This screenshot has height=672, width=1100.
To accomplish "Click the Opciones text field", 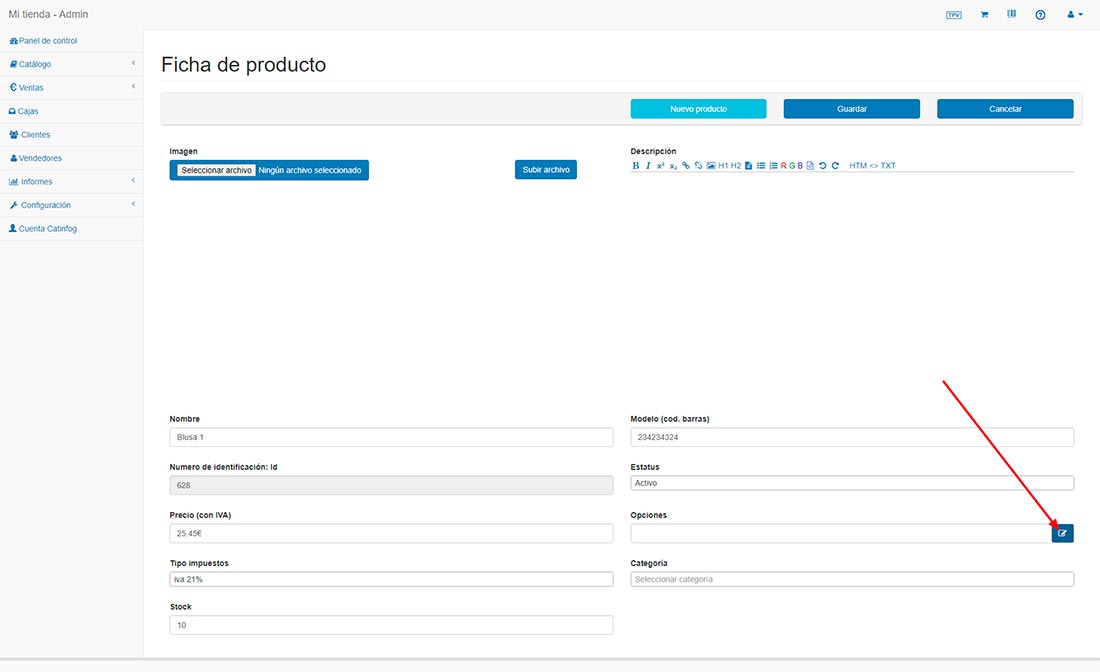I will (841, 533).
